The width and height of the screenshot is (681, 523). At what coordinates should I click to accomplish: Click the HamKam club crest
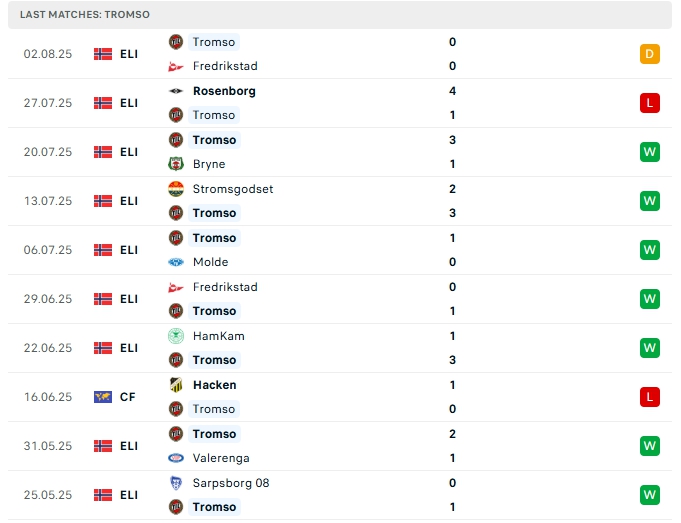click(176, 336)
